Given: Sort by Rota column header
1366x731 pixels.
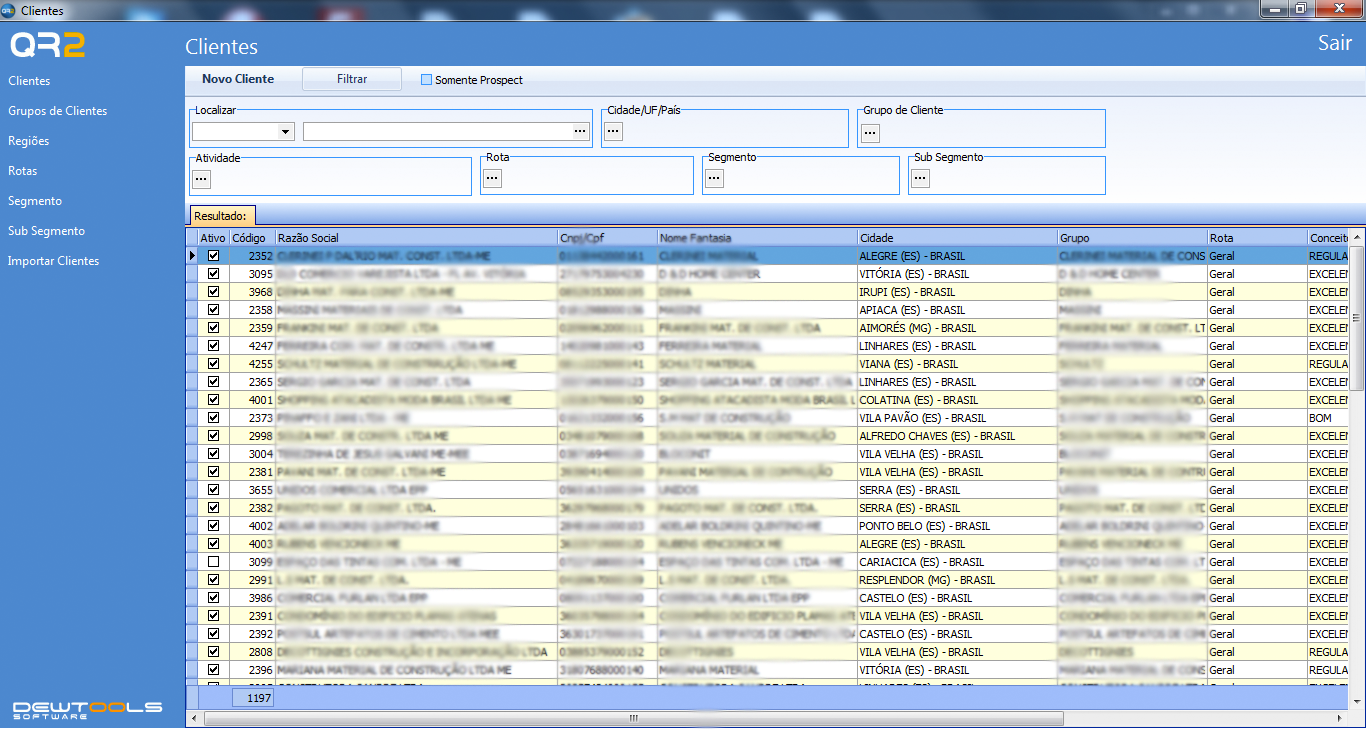Looking at the screenshot, I should [x=1257, y=238].
